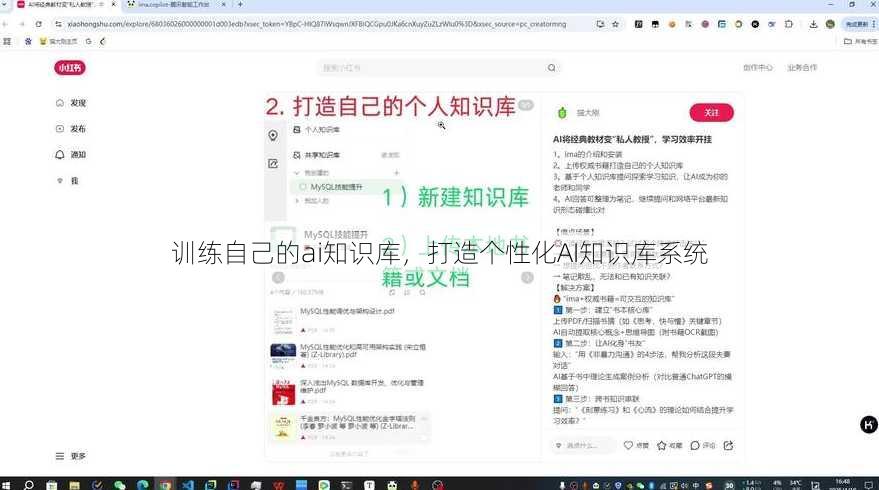Open the 发布 sidebar item
The height and width of the screenshot is (490, 879).
tap(71, 129)
